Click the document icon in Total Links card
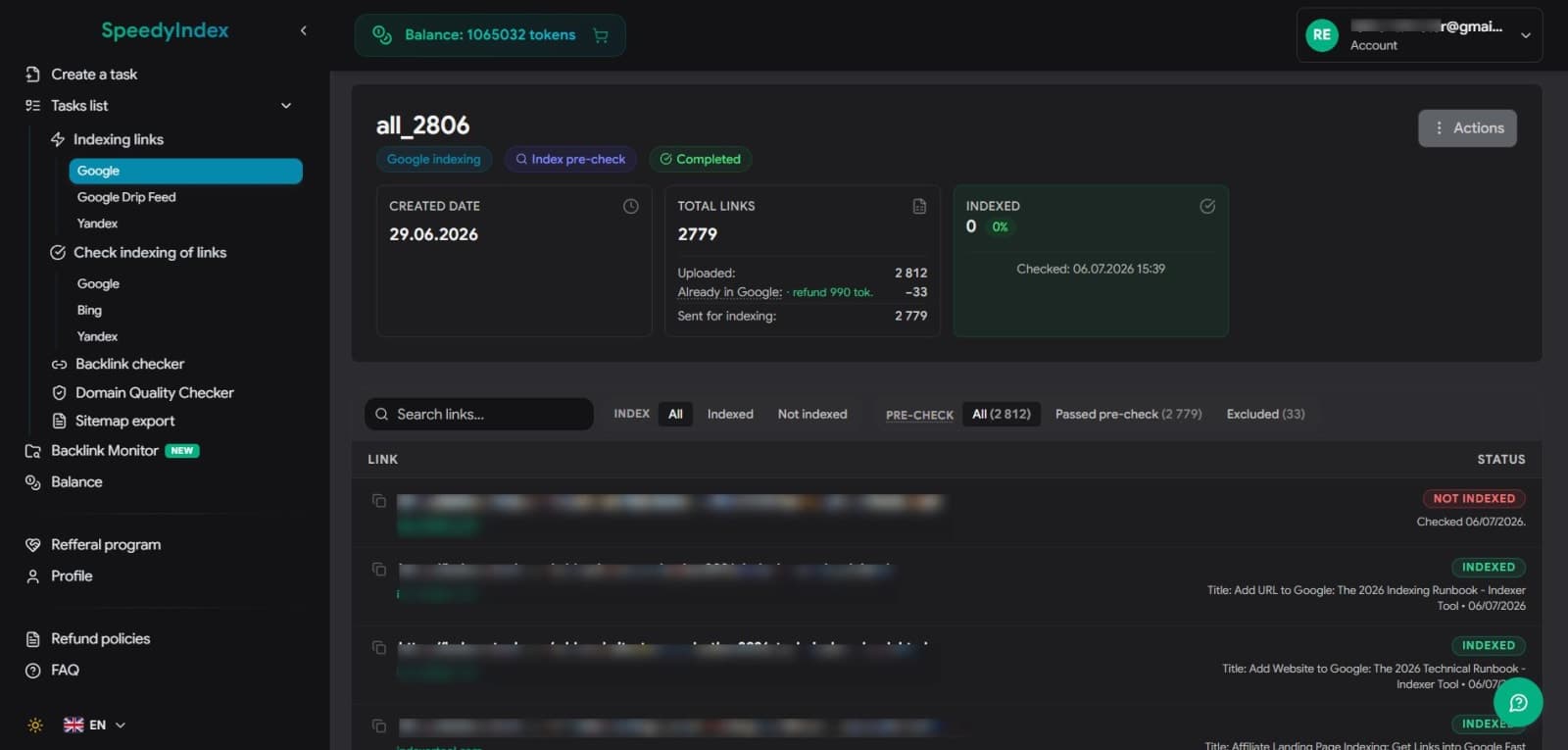The width and height of the screenshot is (1568, 750). pyautogui.click(x=919, y=206)
